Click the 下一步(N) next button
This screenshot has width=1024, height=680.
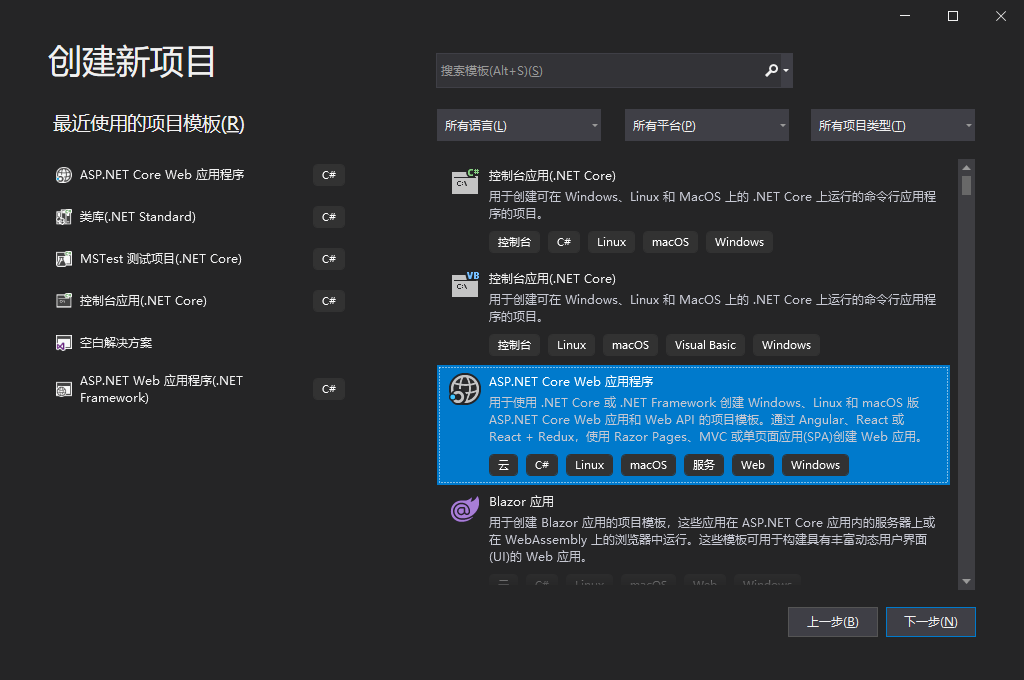click(x=931, y=622)
